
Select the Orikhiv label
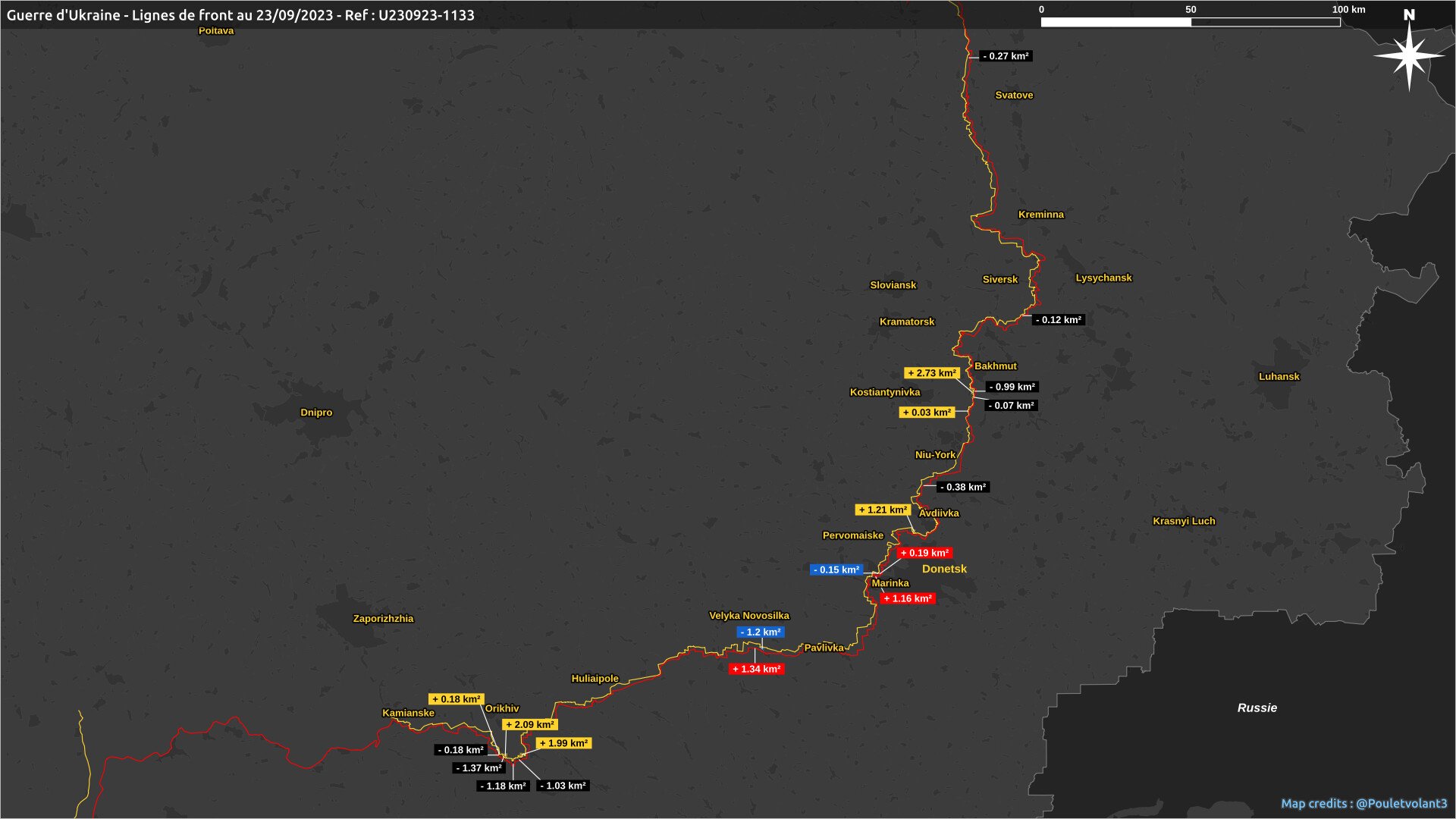[x=501, y=709]
